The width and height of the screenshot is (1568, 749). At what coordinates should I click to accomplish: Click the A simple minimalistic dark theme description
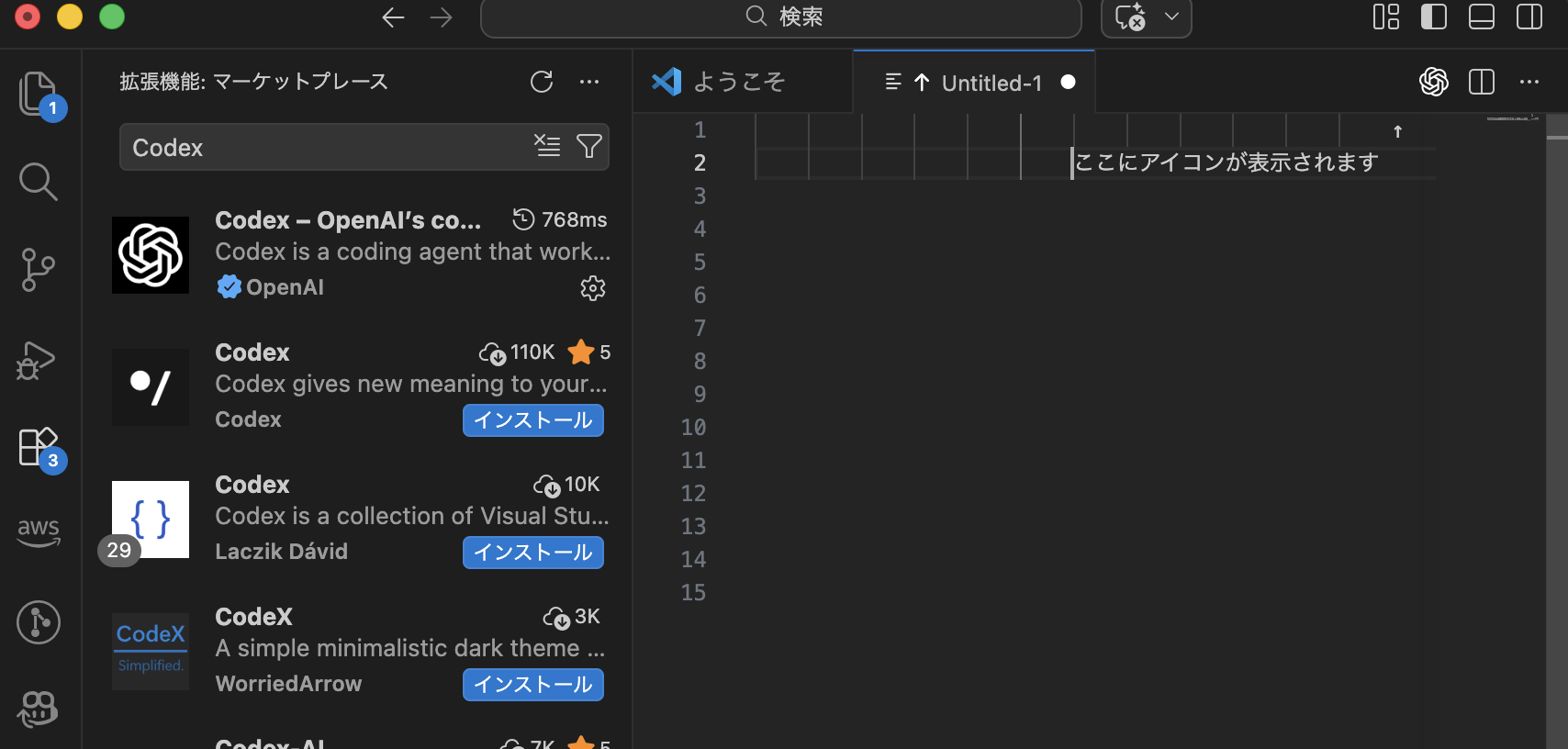pos(410,648)
